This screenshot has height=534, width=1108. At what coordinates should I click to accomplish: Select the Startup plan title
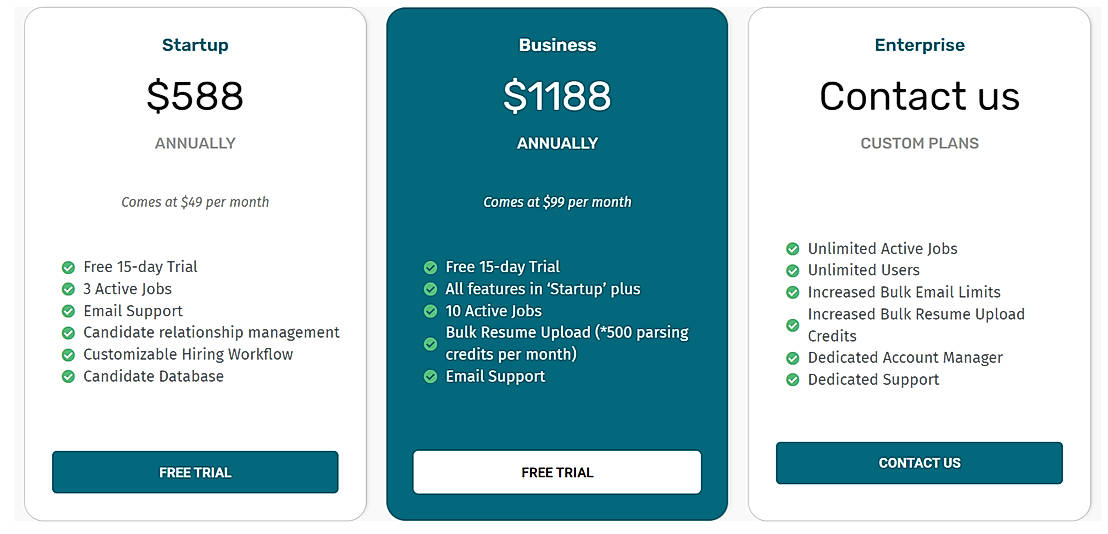[x=195, y=45]
